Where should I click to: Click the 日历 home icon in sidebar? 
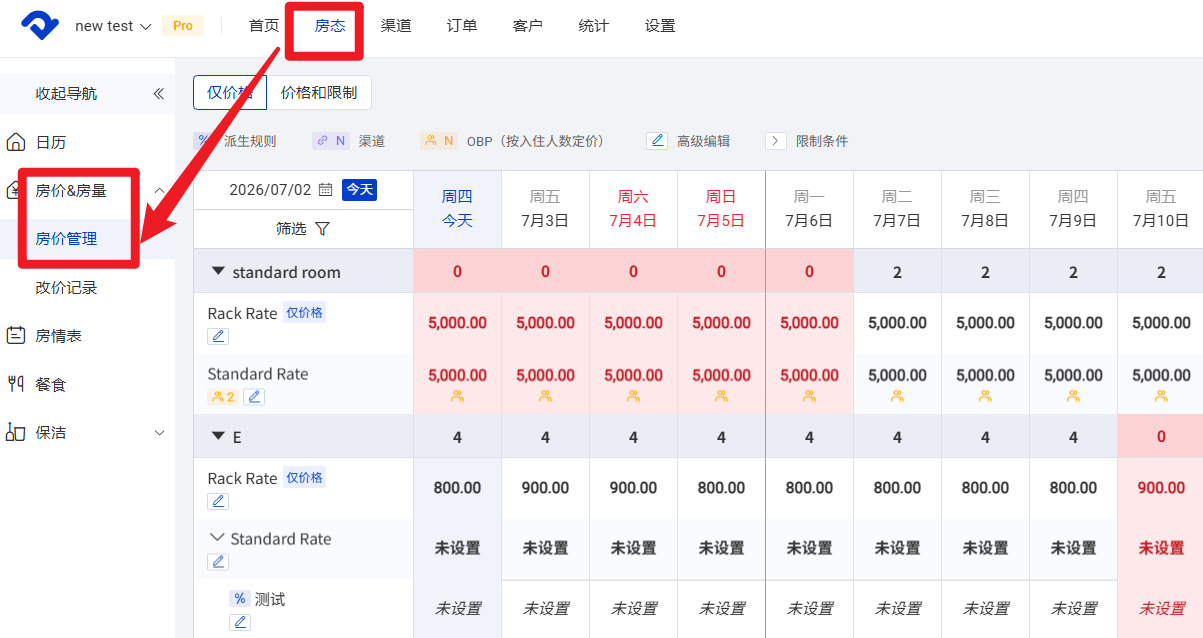pos(16,142)
